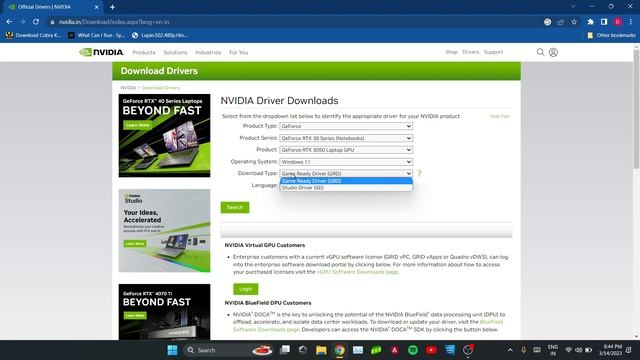
Task: Select Game Ready Driver (GRD) option
Action: tap(346, 181)
